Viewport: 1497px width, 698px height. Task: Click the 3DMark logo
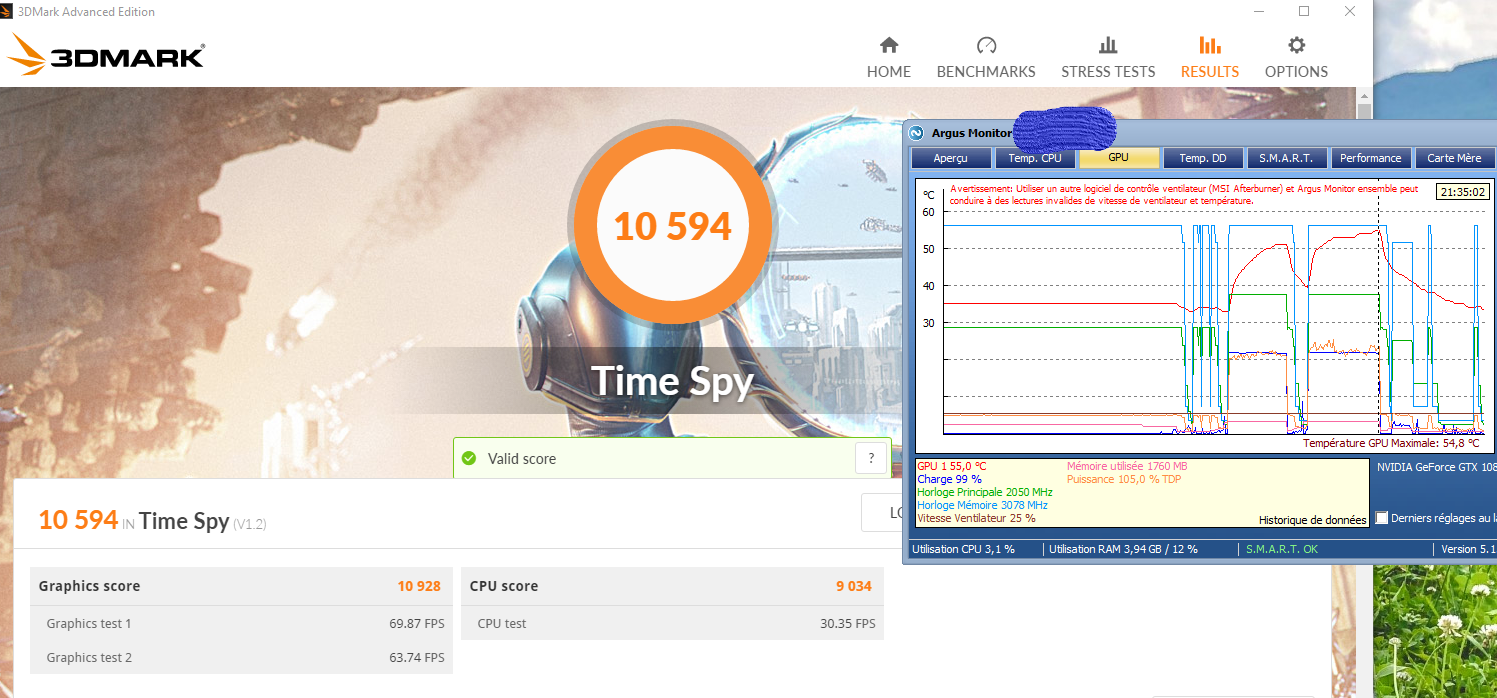click(x=106, y=55)
